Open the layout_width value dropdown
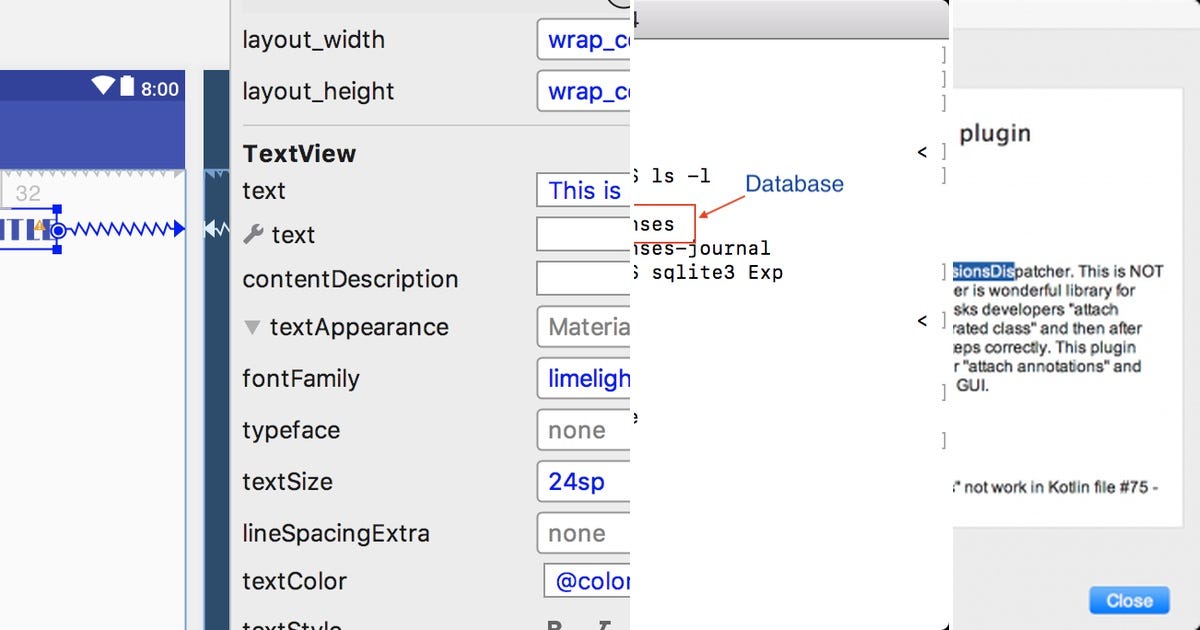1200x630 pixels. 585,41
